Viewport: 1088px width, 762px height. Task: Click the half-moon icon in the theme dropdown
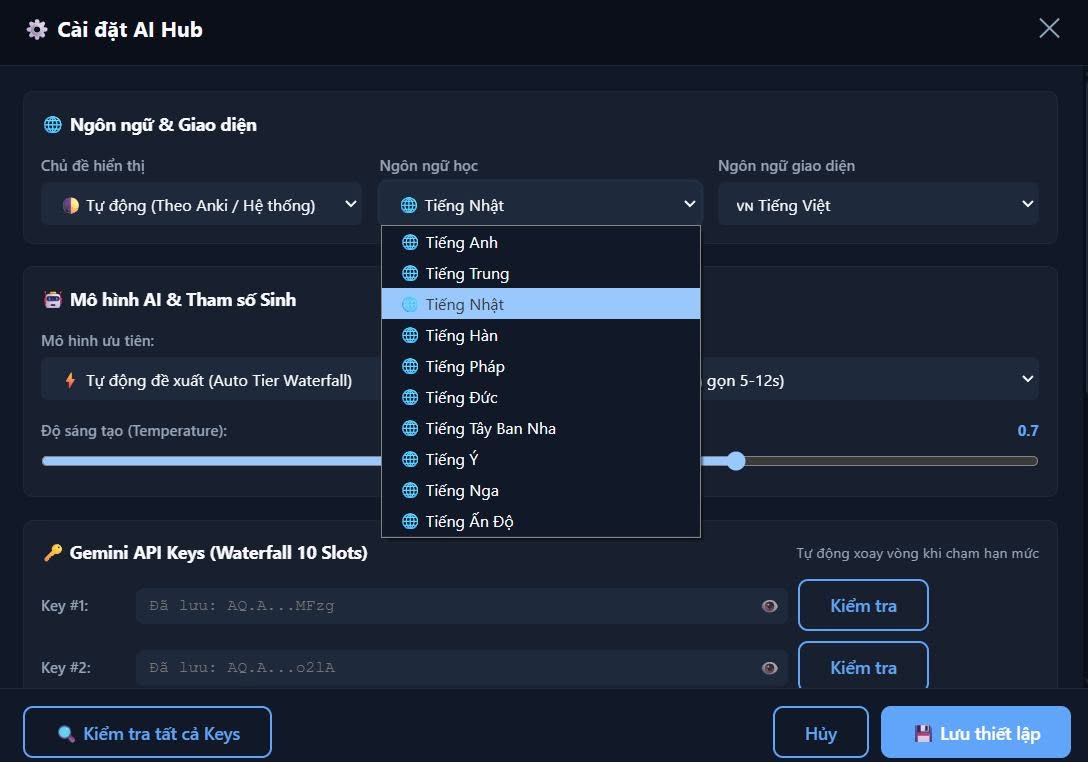(71, 205)
